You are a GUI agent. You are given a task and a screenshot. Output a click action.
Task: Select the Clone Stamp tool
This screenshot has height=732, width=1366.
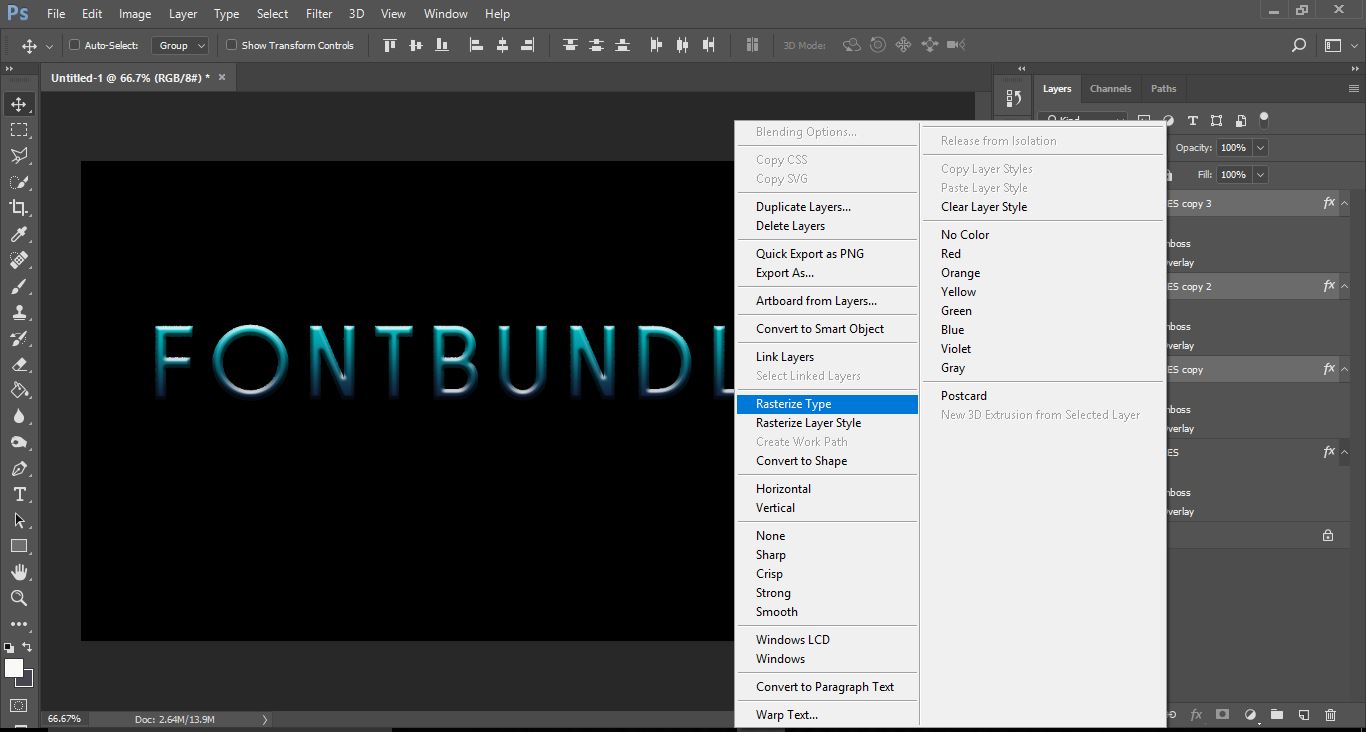pos(19,312)
